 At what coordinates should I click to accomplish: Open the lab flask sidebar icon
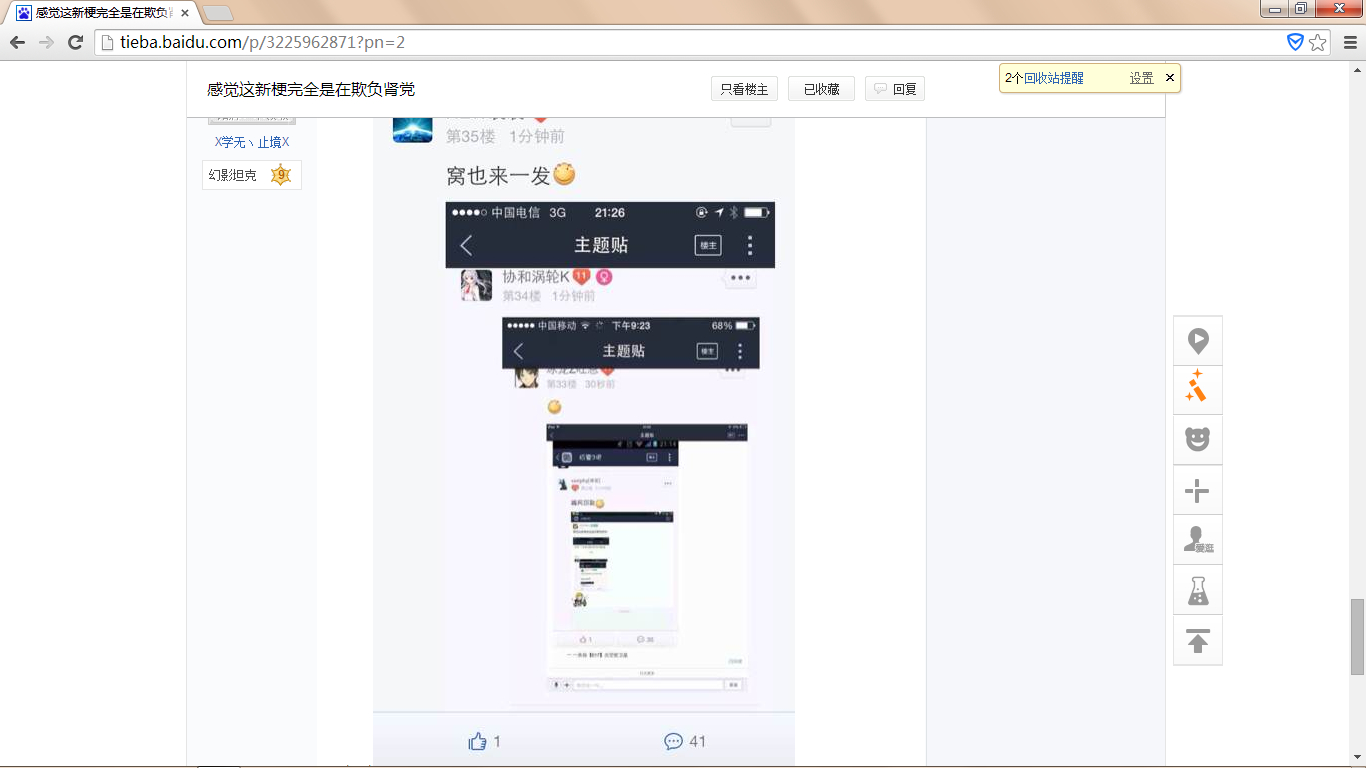pos(1198,590)
